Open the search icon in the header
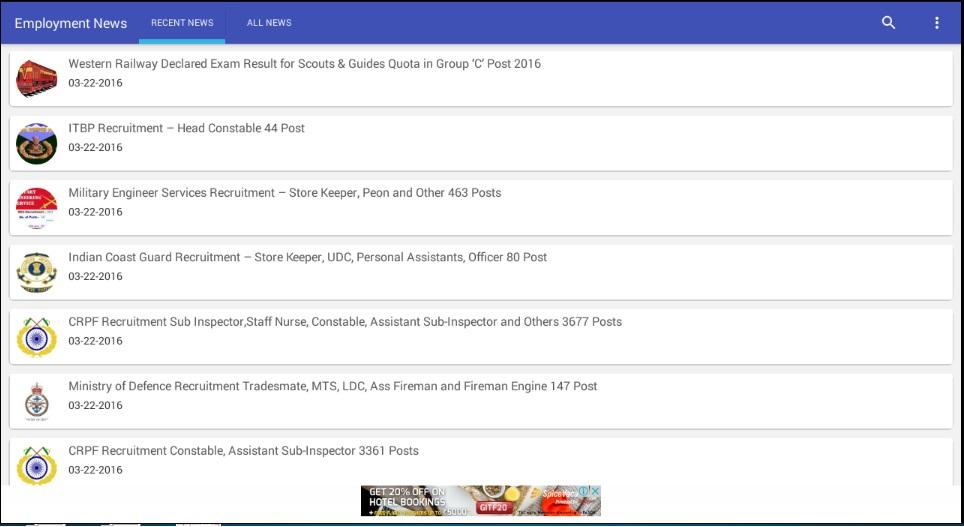The image size is (964, 527). [888, 23]
